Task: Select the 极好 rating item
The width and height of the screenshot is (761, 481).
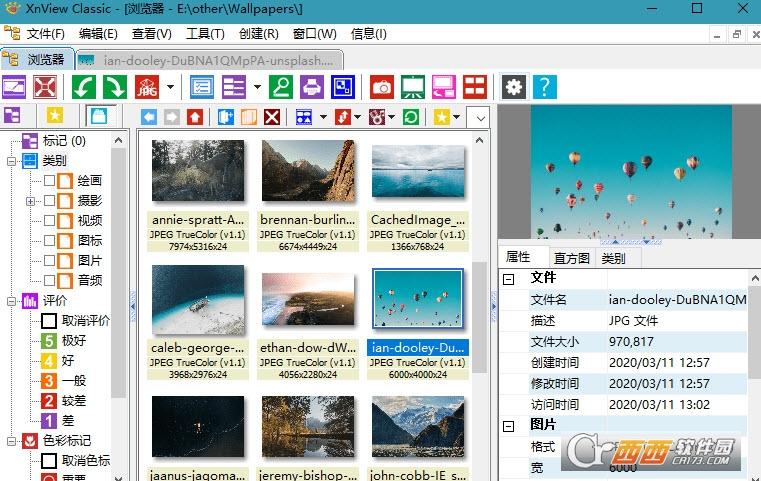Action: [x=75, y=341]
